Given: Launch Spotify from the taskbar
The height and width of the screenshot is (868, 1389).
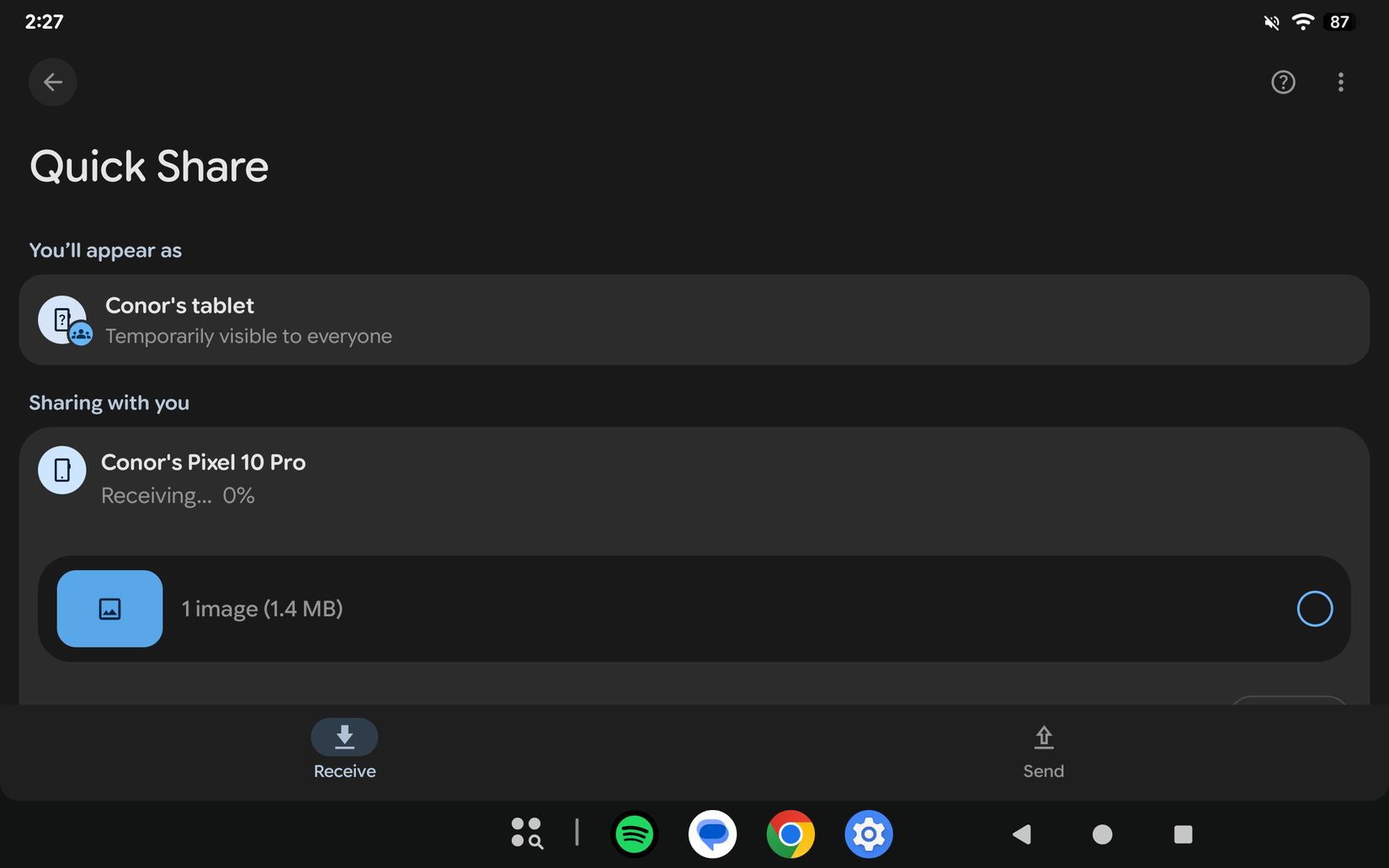Looking at the screenshot, I should click(634, 834).
